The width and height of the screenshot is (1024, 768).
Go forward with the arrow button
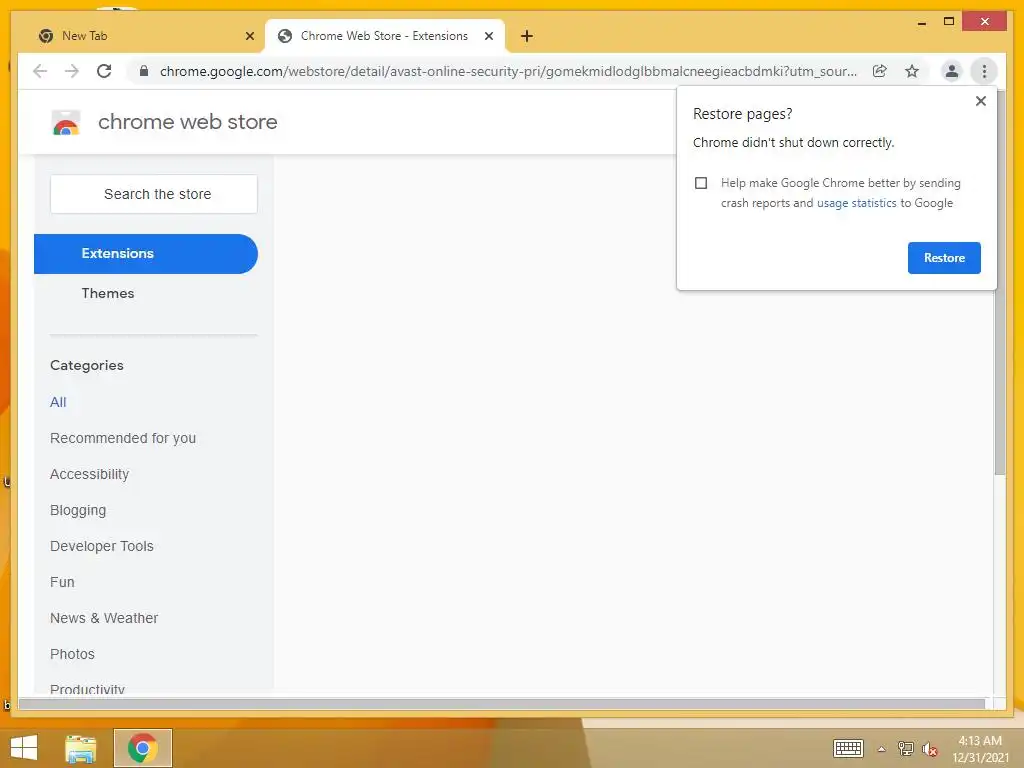coord(72,71)
